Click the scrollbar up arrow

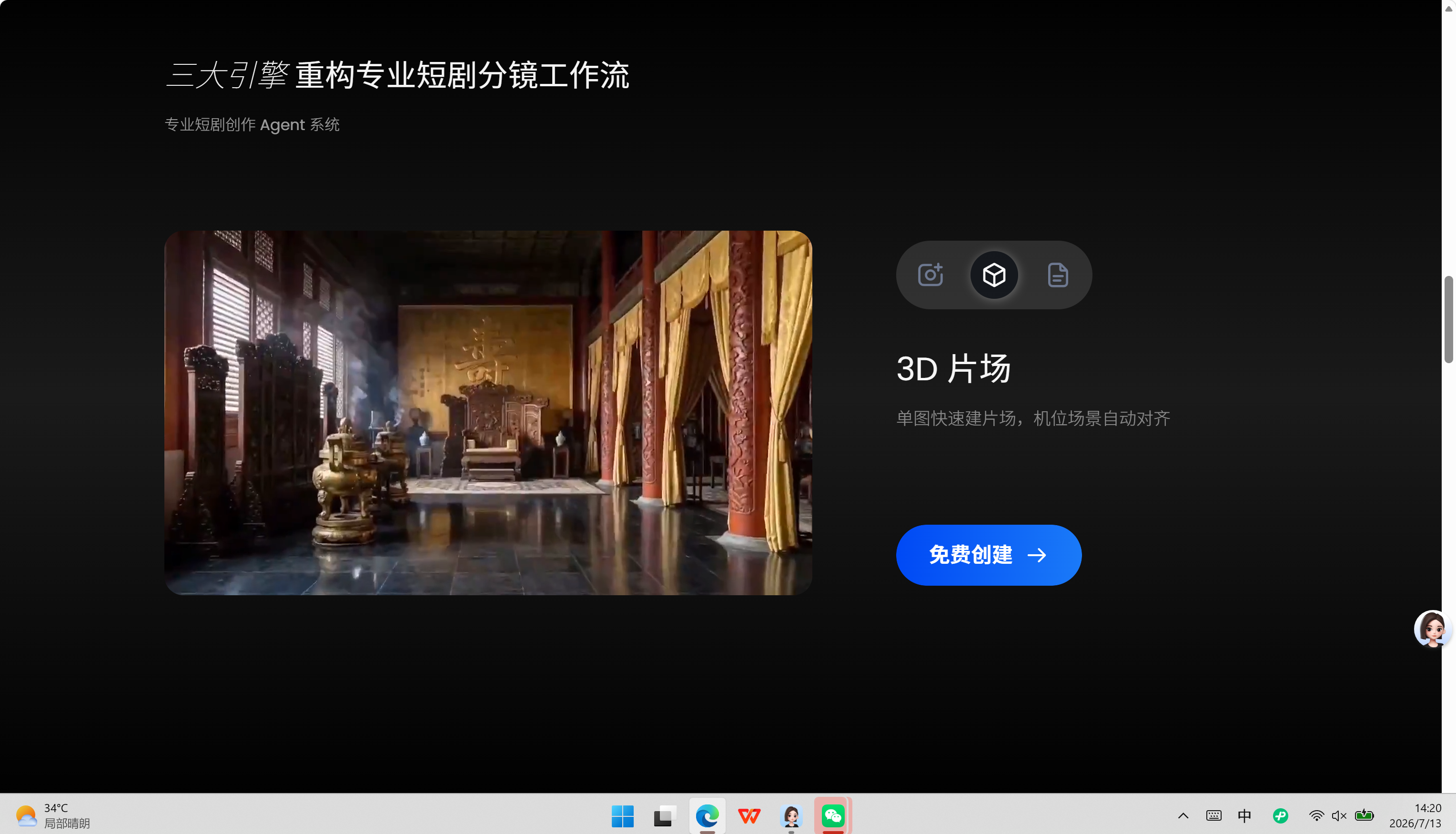click(1448, 8)
